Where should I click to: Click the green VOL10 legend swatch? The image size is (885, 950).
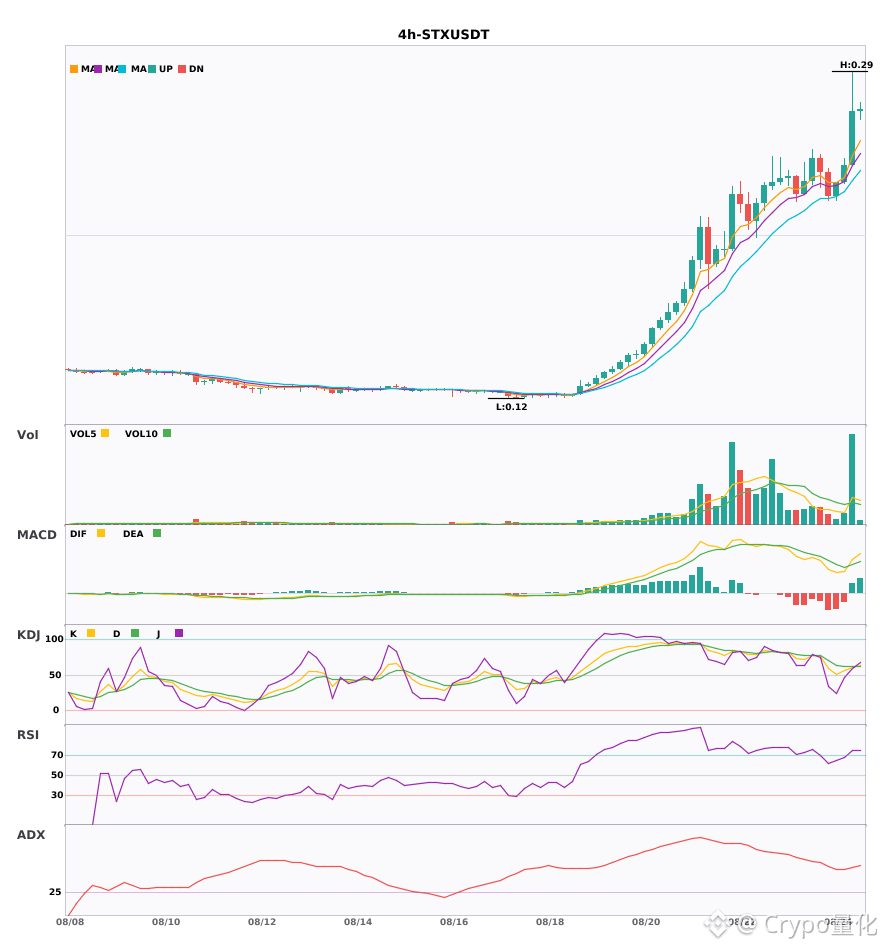click(x=167, y=433)
